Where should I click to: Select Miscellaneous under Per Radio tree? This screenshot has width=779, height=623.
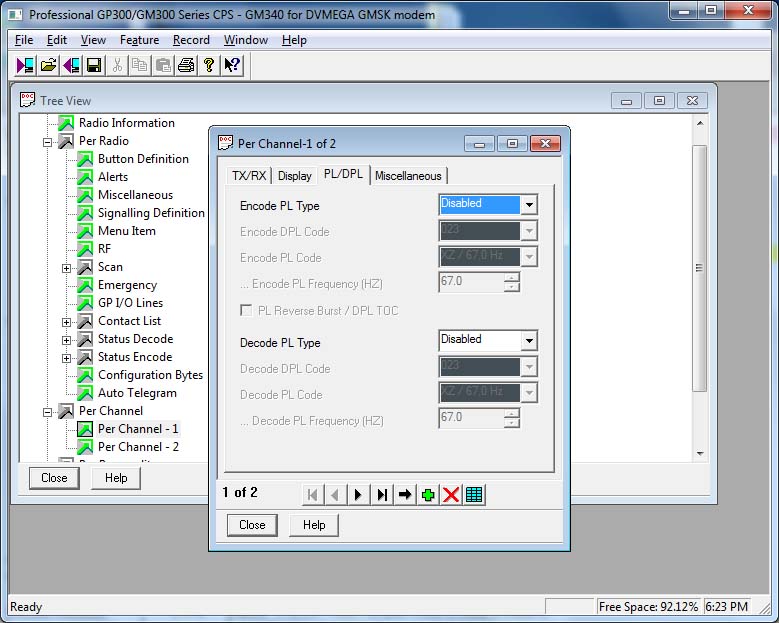pyautogui.click(x=136, y=195)
